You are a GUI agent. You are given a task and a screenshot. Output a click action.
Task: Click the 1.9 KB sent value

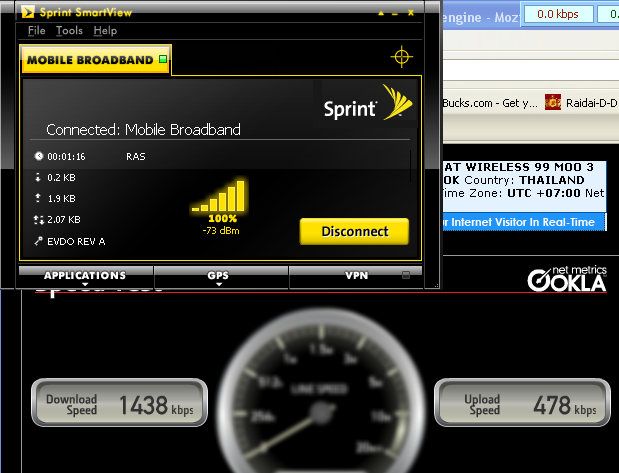[x=61, y=199]
